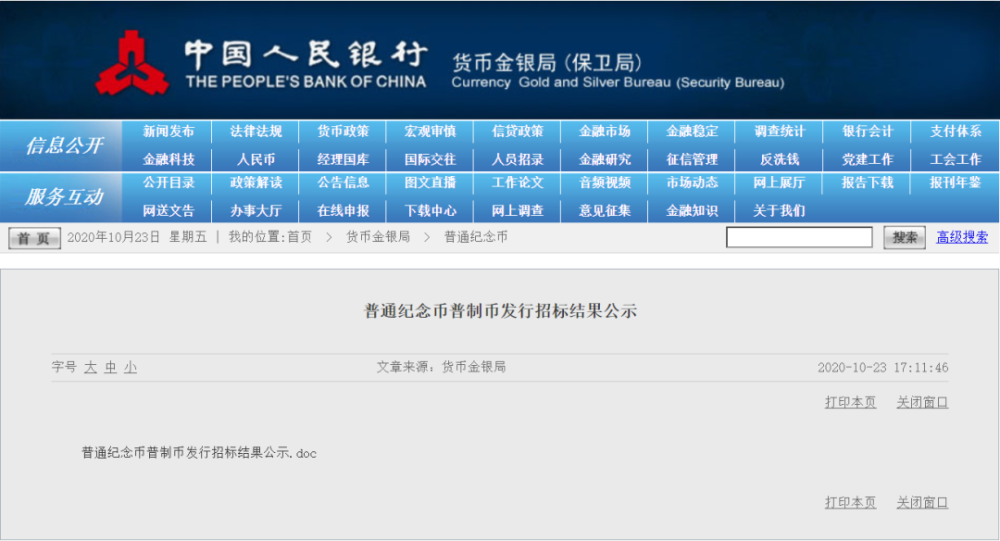Image resolution: width=1000 pixels, height=541 pixels.
Task: Click the 搜索 search button
Action: (x=904, y=238)
